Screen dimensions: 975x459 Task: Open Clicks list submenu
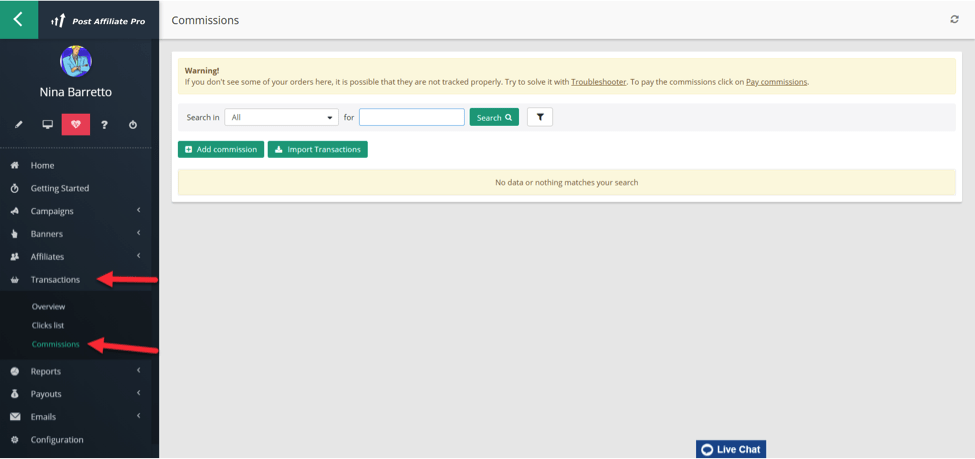point(48,325)
